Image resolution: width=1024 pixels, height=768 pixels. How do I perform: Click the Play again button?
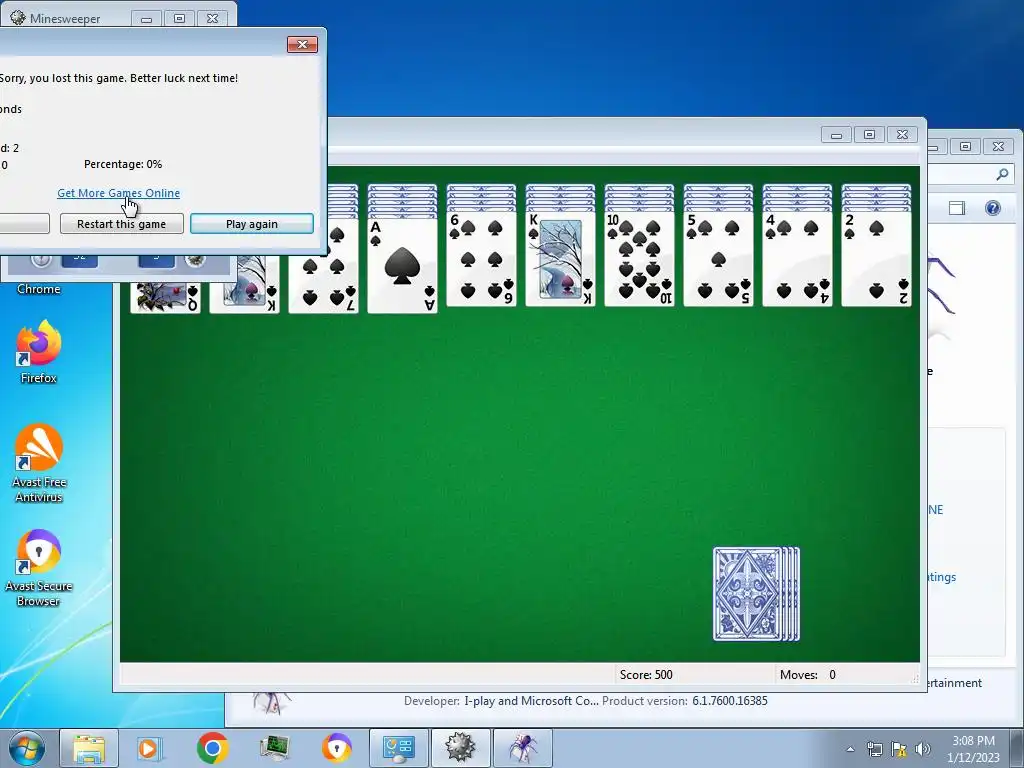pyautogui.click(x=251, y=224)
